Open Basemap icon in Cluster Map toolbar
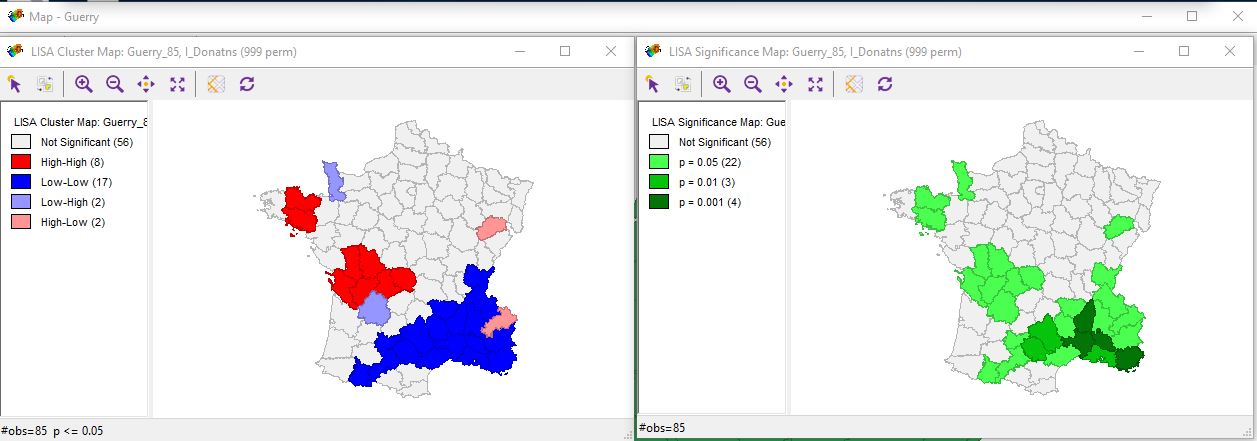Screen dimensions: 1257x441 point(215,84)
